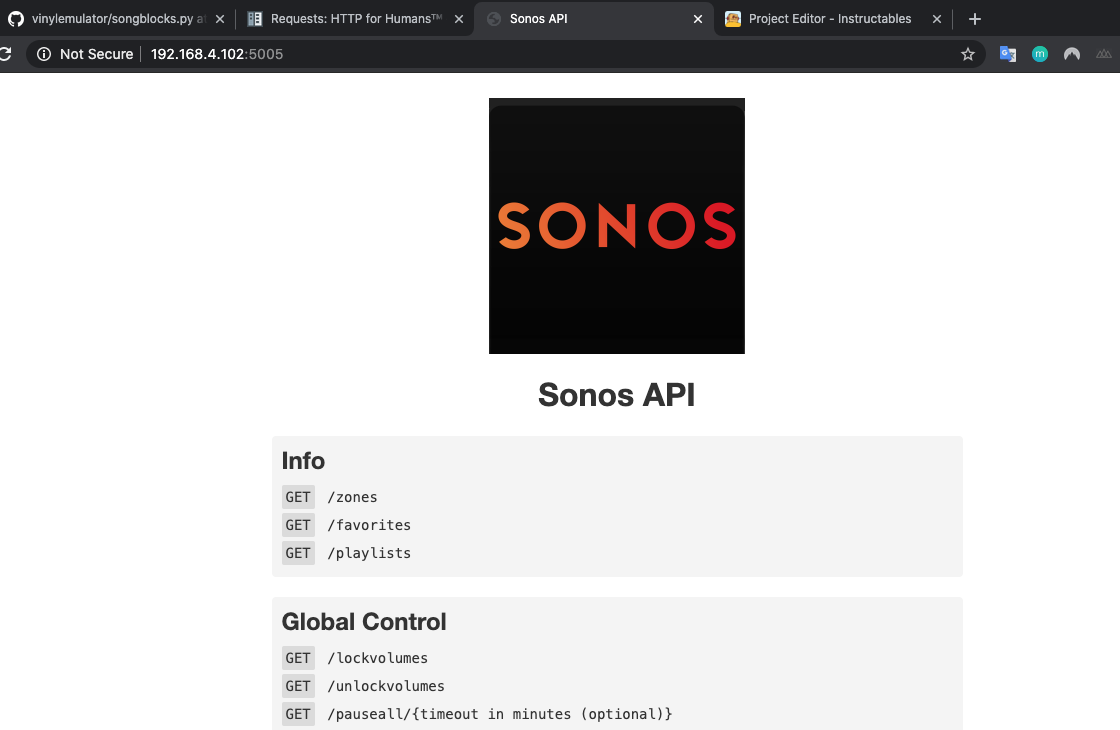Click the Sonos logo image
This screenshot has width=1120, height=730.
tap(616, 226)
